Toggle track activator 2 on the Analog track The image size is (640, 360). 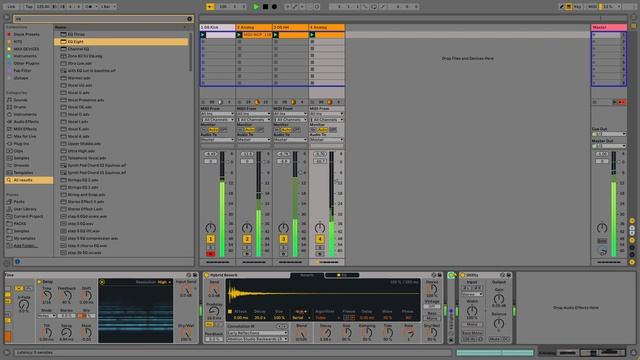247,239
